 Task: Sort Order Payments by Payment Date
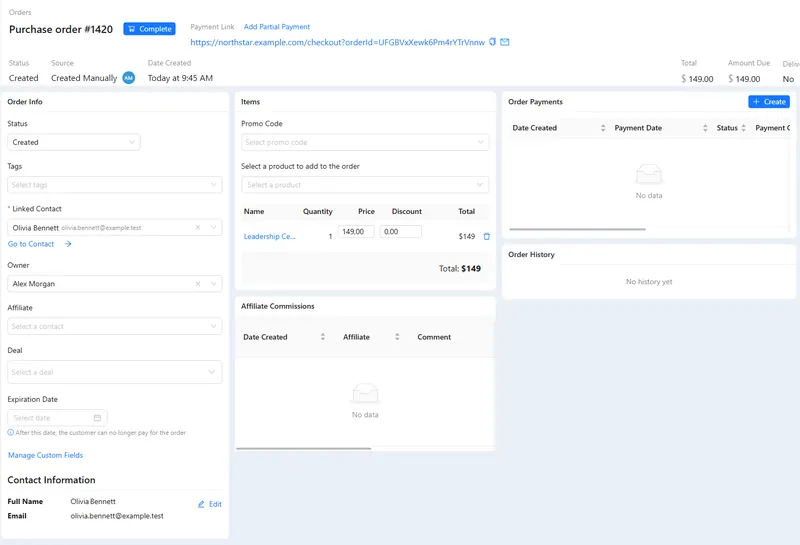(x=705, y=128)
